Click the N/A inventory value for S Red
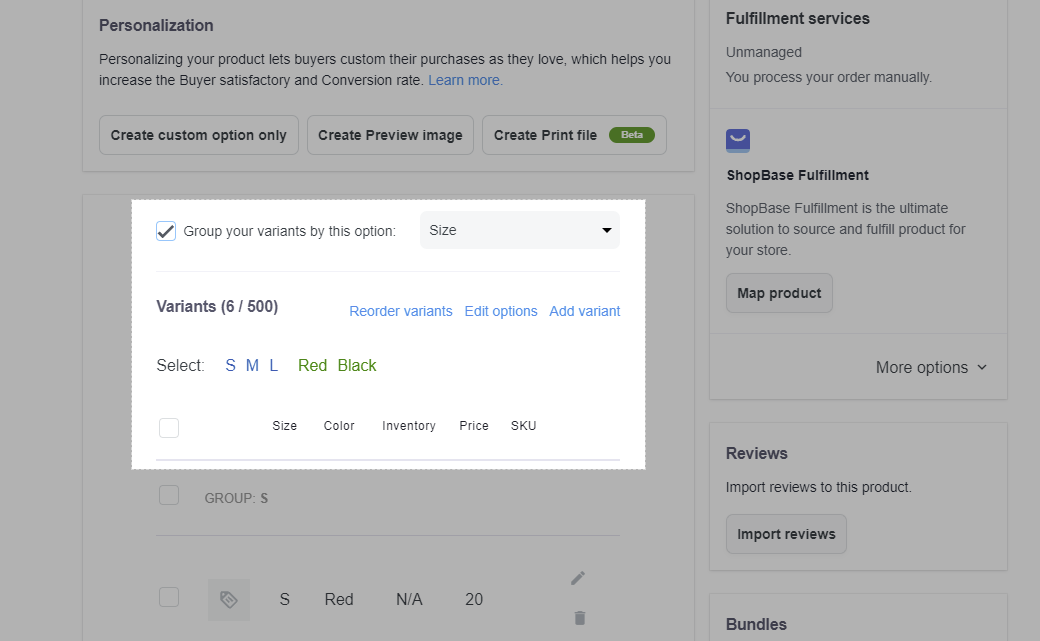1040x641 pixels. (x=409, y=599)
